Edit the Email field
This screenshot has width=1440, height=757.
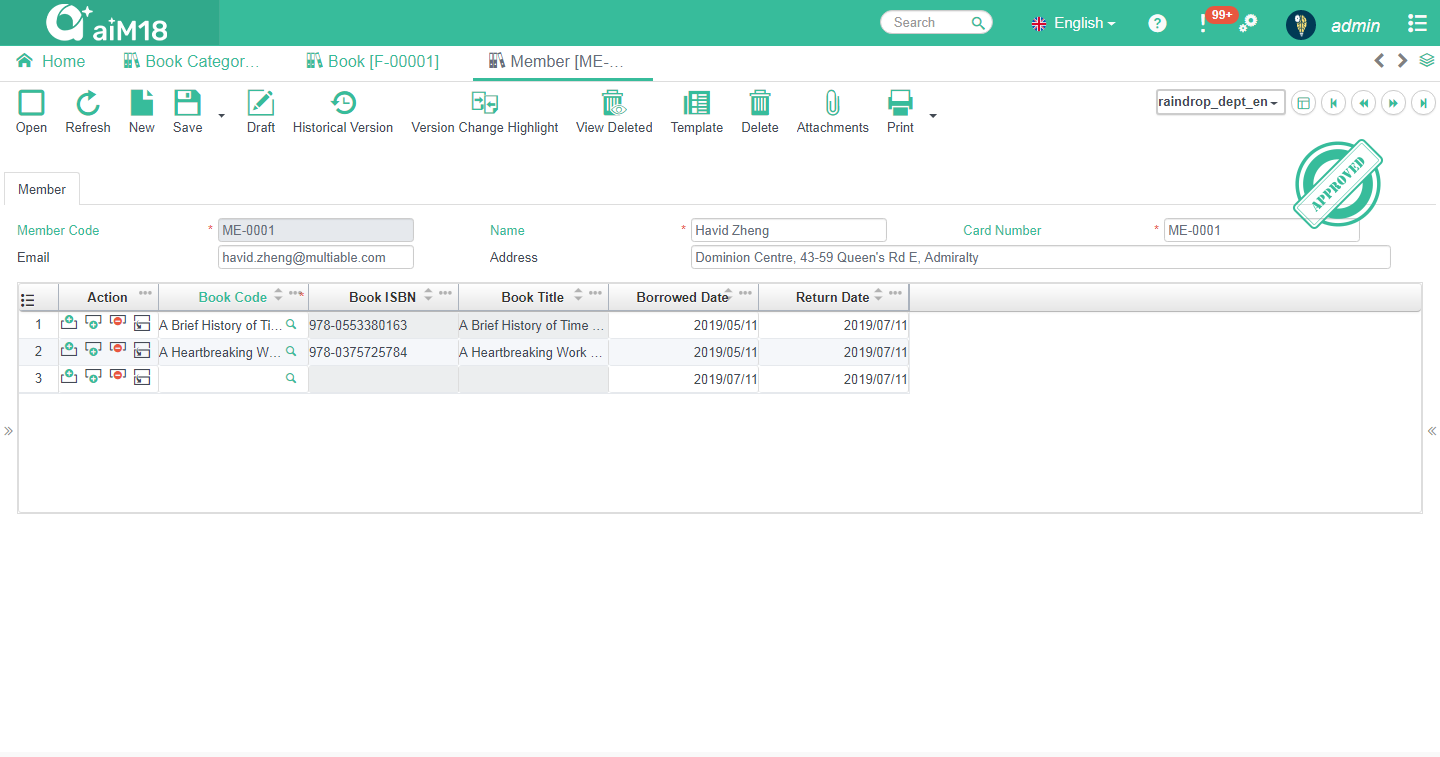coord(316,257)
